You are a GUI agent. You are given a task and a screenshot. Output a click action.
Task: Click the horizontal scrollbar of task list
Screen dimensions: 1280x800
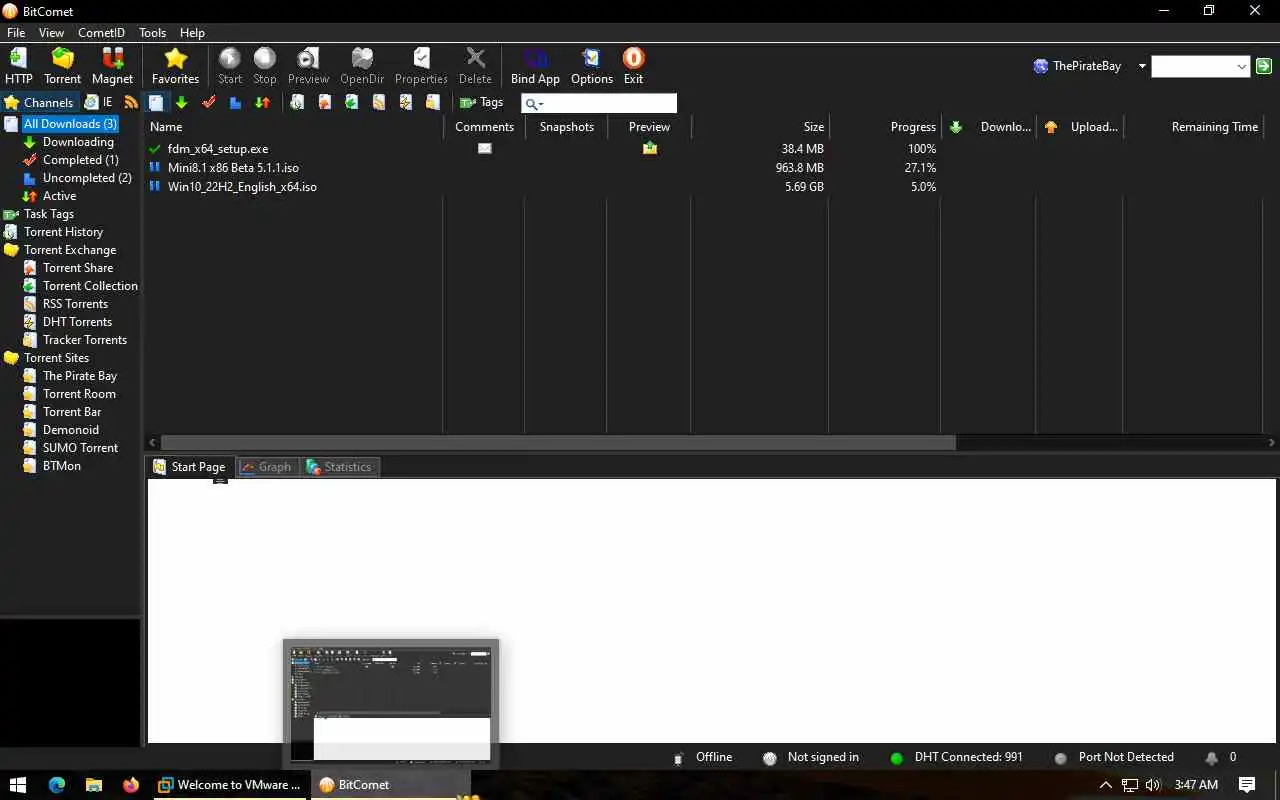(x=558, y=442)
